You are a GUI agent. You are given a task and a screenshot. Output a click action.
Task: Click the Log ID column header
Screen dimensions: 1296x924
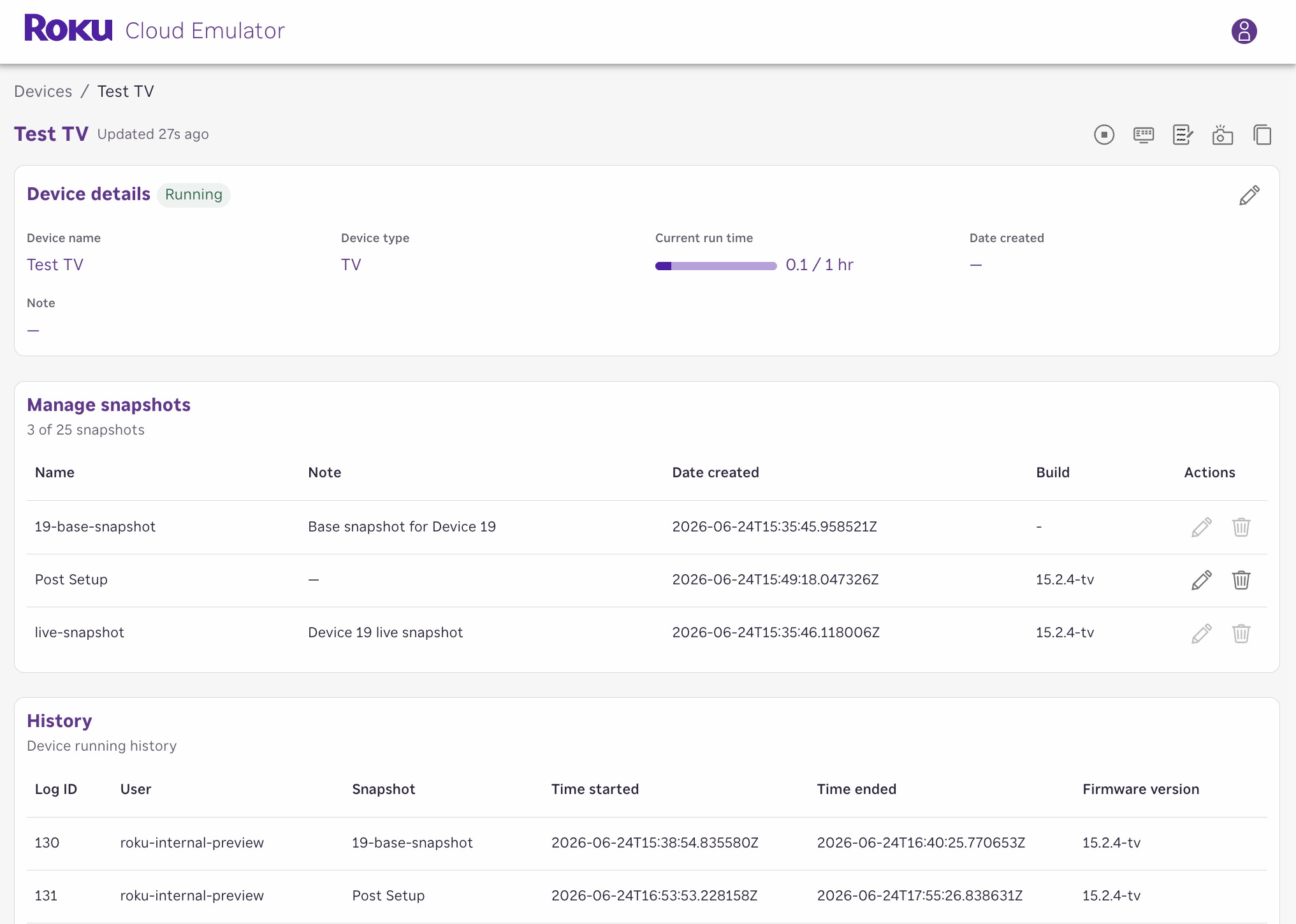coord(55,789)
